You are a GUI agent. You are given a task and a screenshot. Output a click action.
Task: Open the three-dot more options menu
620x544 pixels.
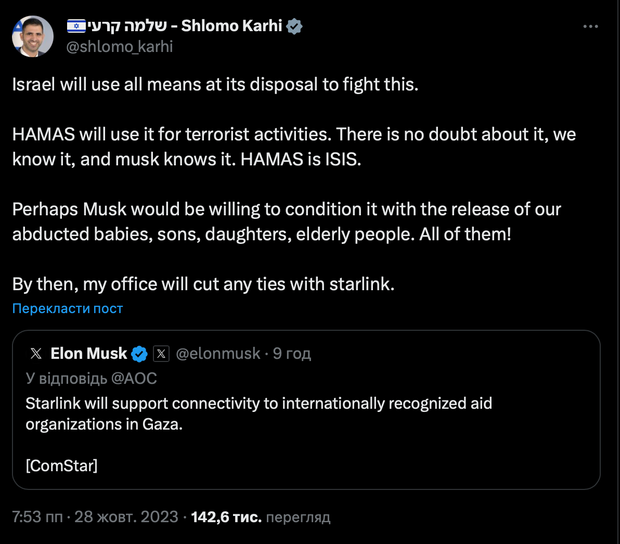coord(590,27)
